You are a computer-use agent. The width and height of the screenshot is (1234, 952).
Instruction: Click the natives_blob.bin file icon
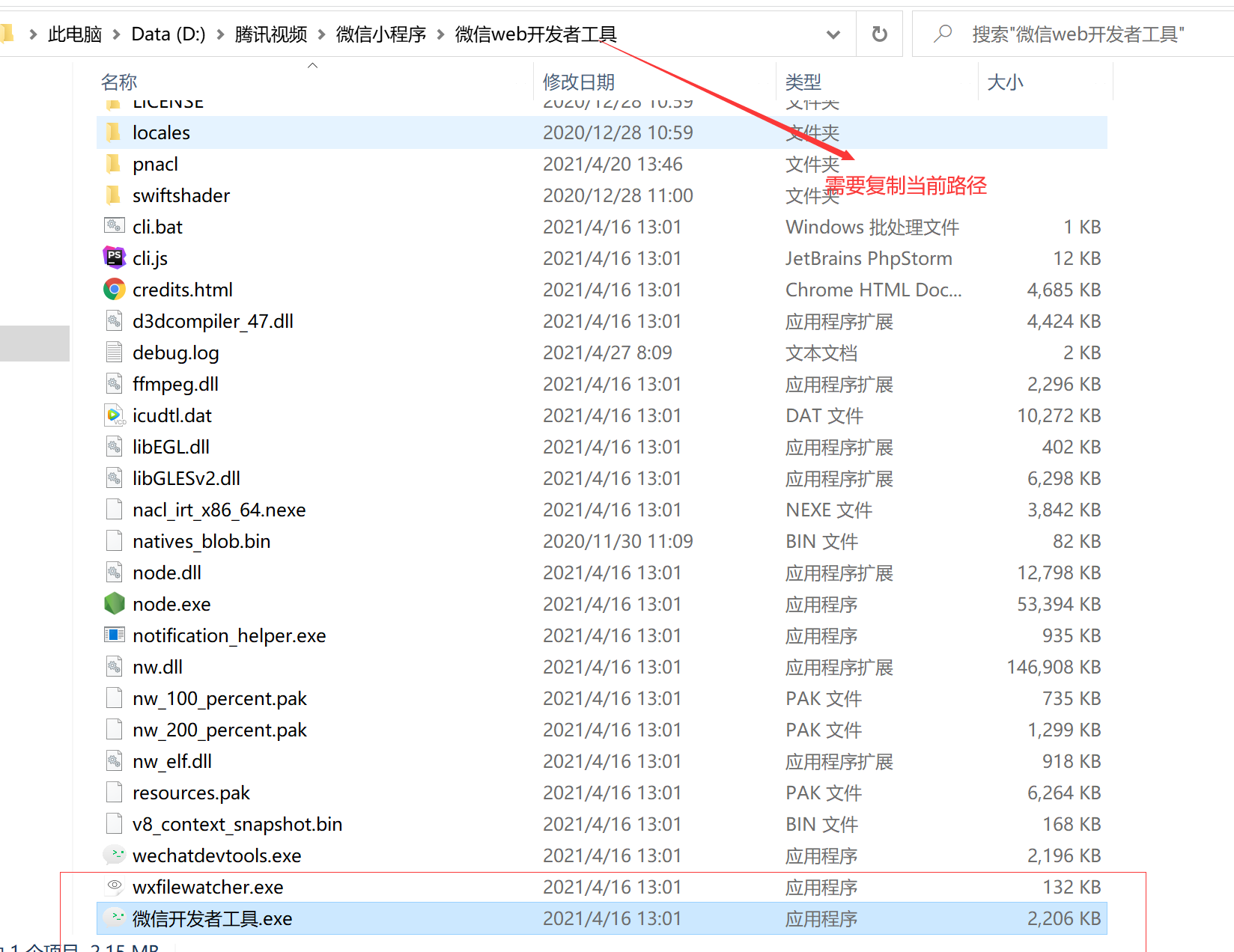pos(114,541)
